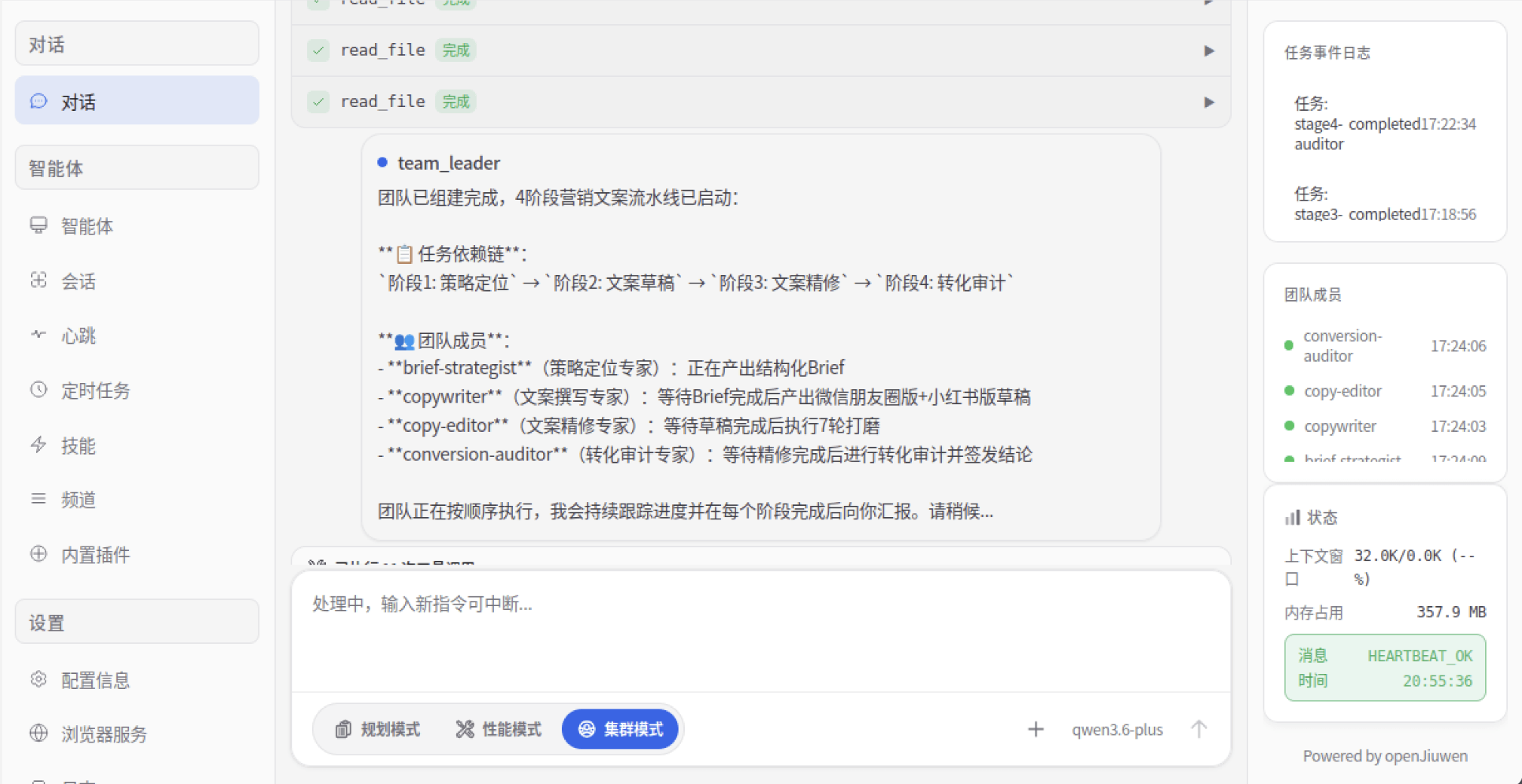This screenshot has height=784, width=1522.
Task: Click the plus-circle icon beside 内置插件
Action: tap(38, 553)
